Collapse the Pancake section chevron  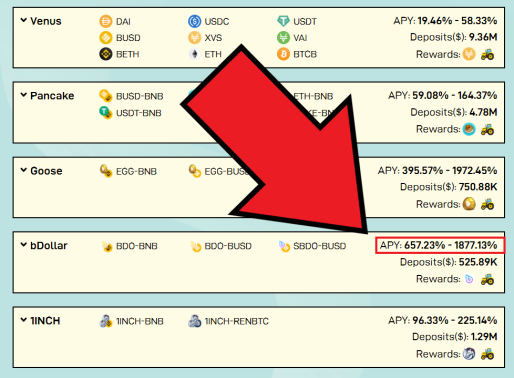pos(23,95)
